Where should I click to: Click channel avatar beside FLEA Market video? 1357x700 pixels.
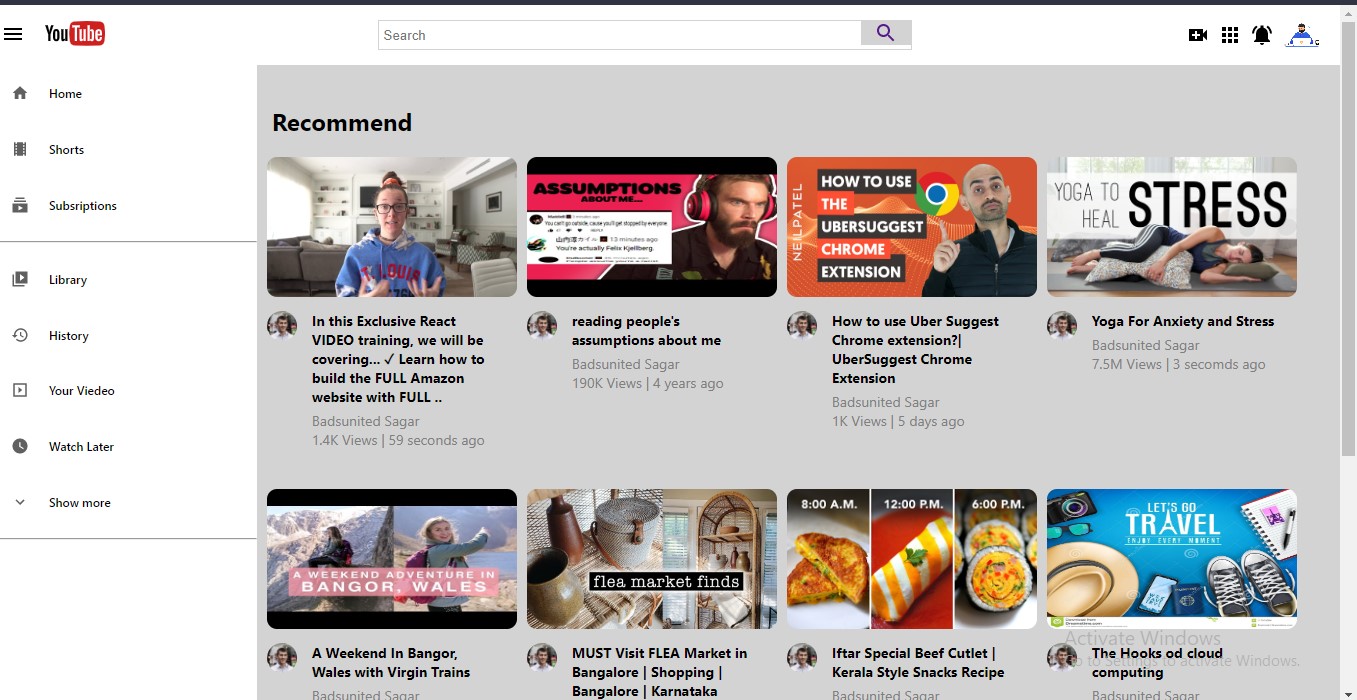pos(542,658)
